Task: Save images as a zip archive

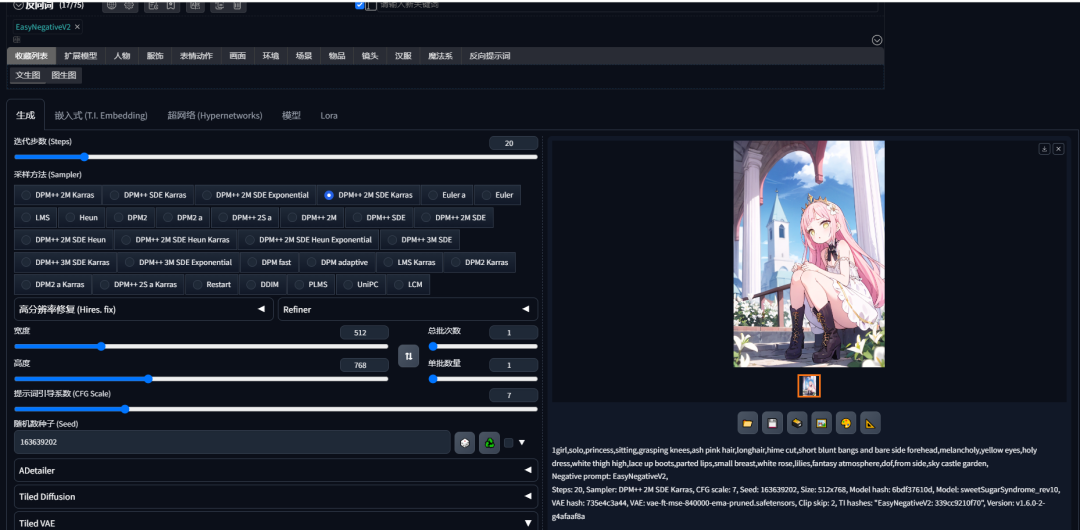Action: (797, 422)
